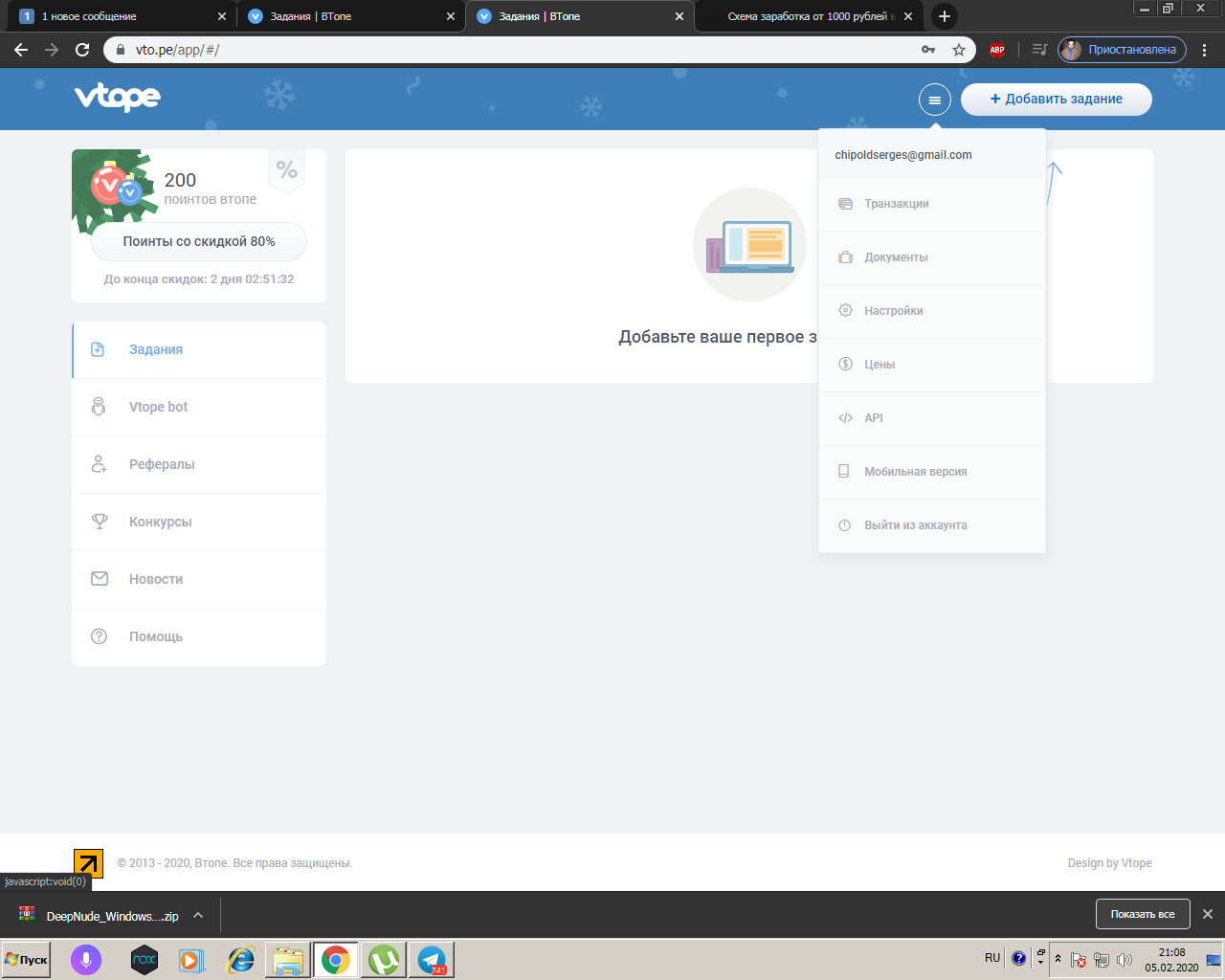Click the Настройки gear icon
1225x980 pixels.
click(x=845, y=311)
